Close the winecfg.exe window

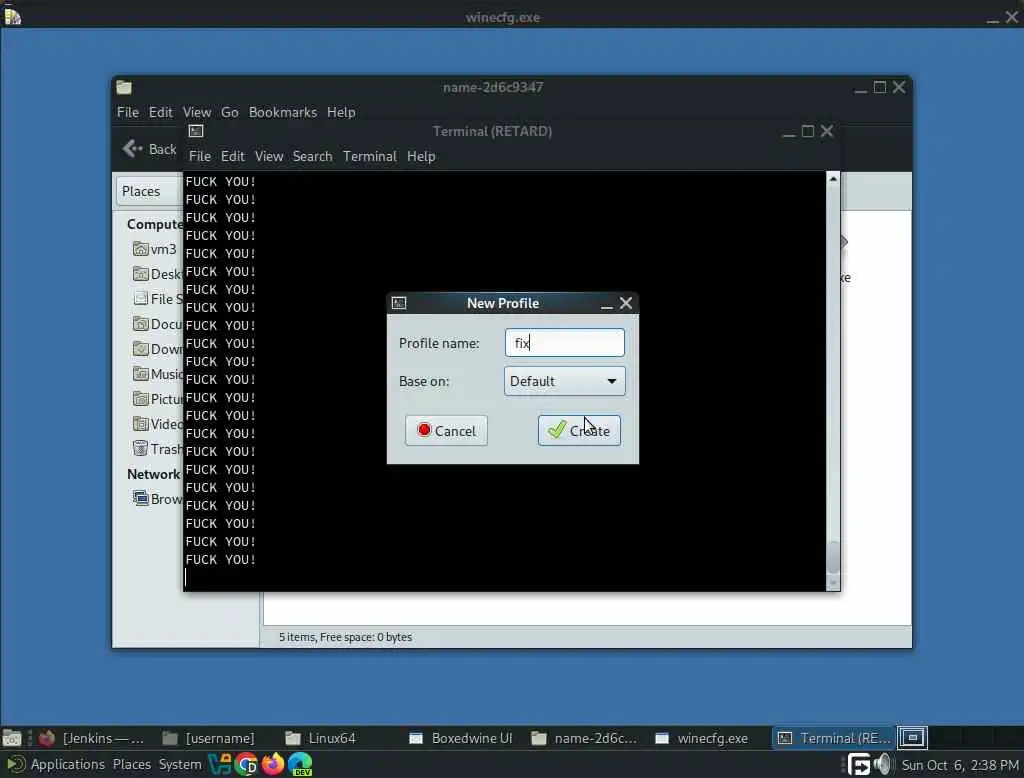tap(1012, 17)
